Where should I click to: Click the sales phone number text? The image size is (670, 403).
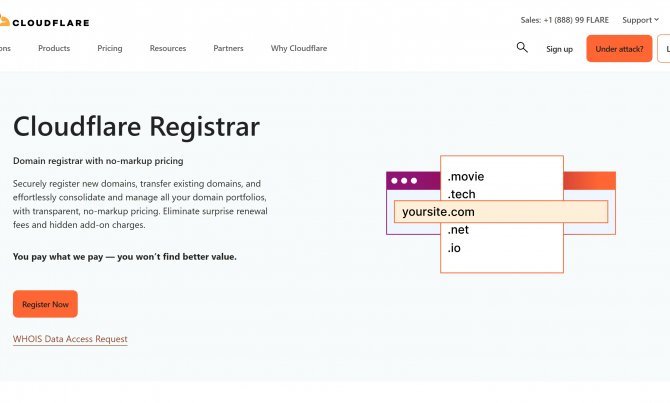point(564,20)
